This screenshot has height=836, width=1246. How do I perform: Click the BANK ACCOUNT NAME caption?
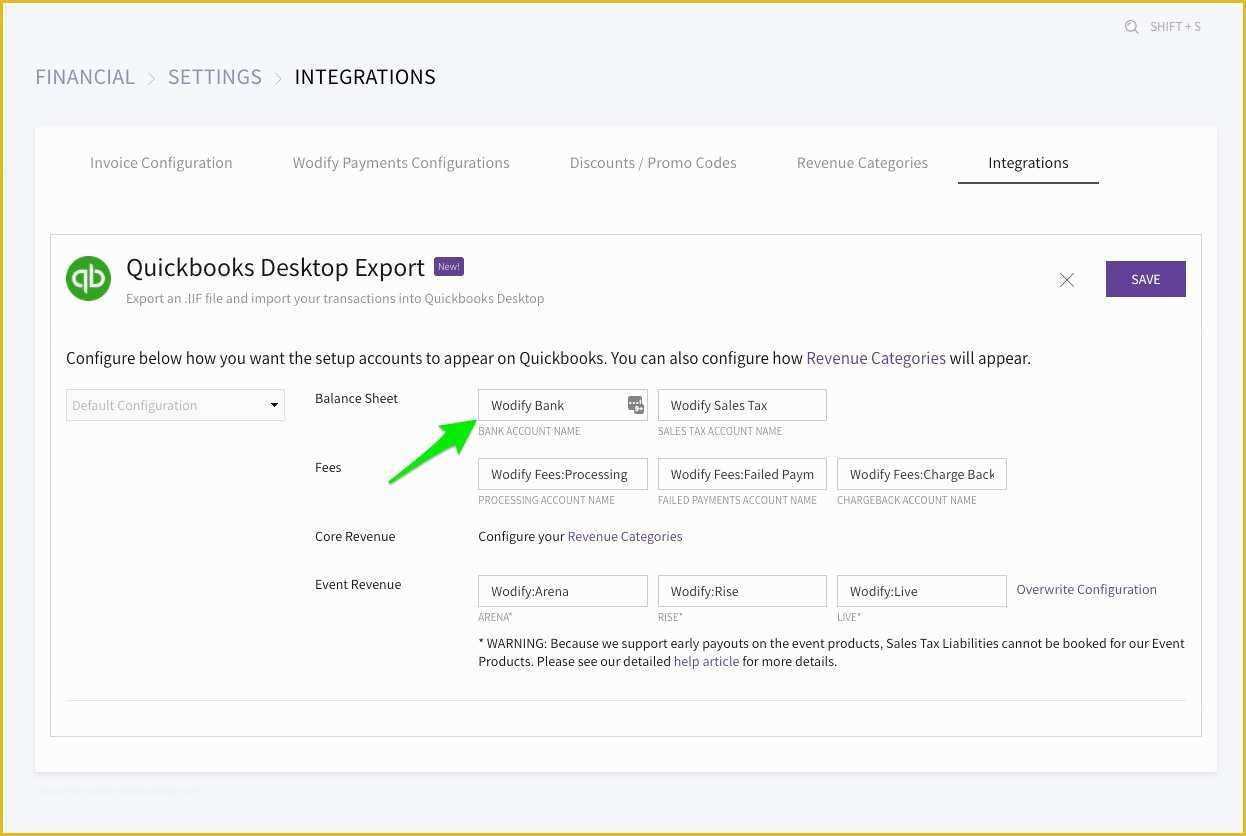tap(529, 431)
